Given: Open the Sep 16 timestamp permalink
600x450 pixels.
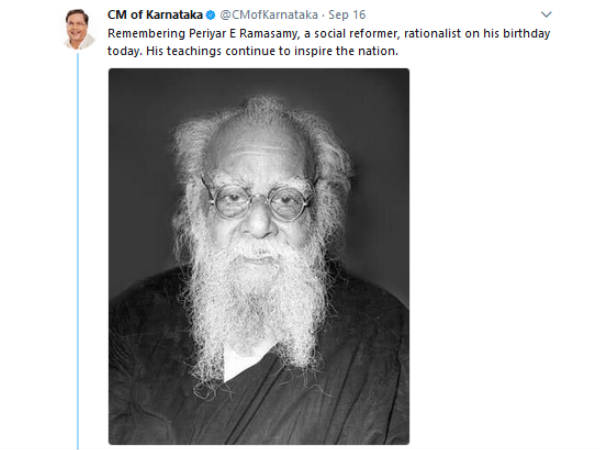Looking at the screenshot, I should coord(347,15).
